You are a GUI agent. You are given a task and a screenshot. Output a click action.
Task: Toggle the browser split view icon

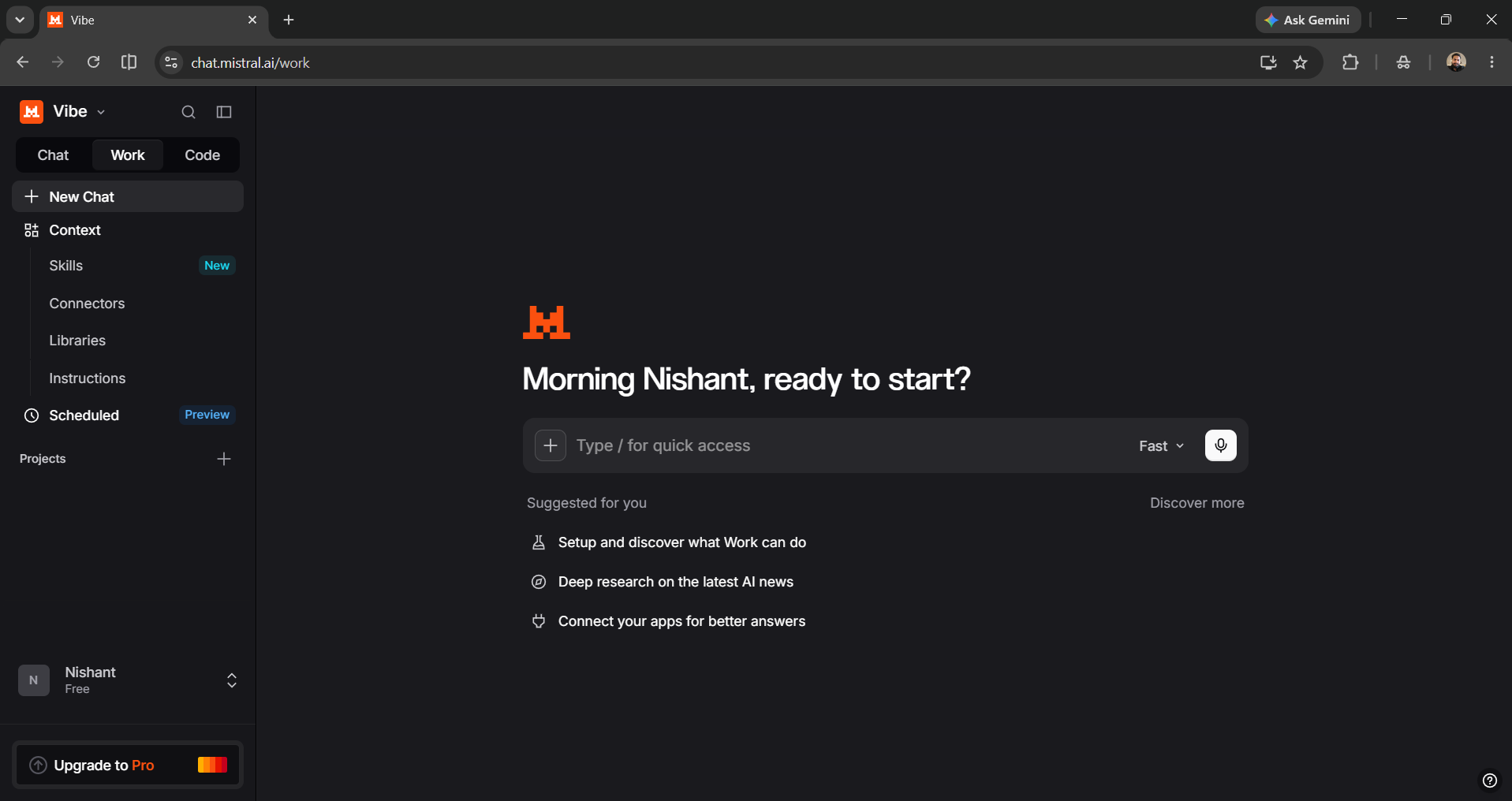(129, 62)
